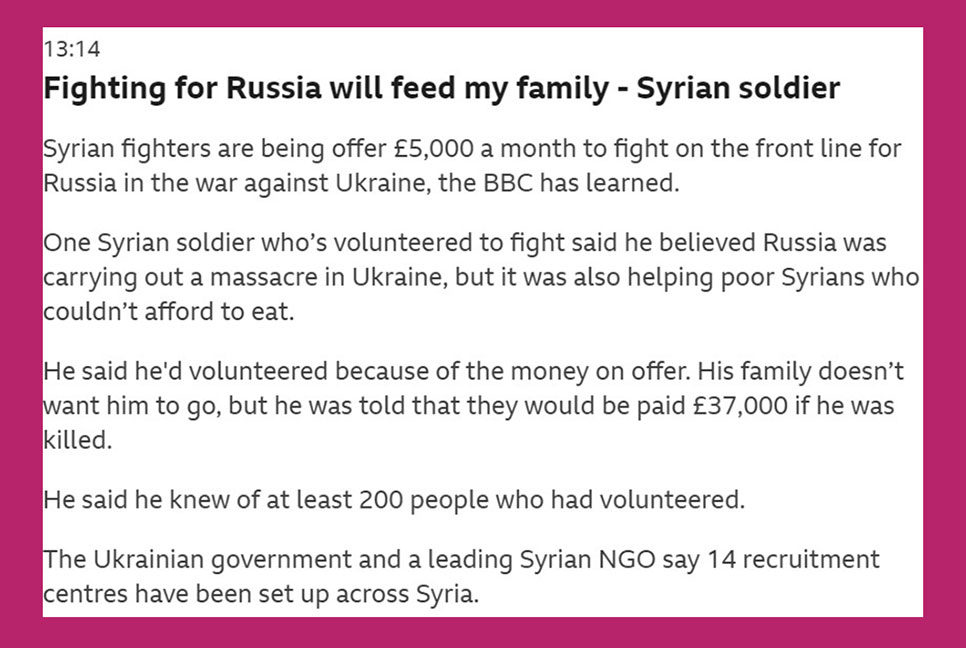Click the number 200 in the text
This screenshot has width=966, height=648.
click(381, 500)
